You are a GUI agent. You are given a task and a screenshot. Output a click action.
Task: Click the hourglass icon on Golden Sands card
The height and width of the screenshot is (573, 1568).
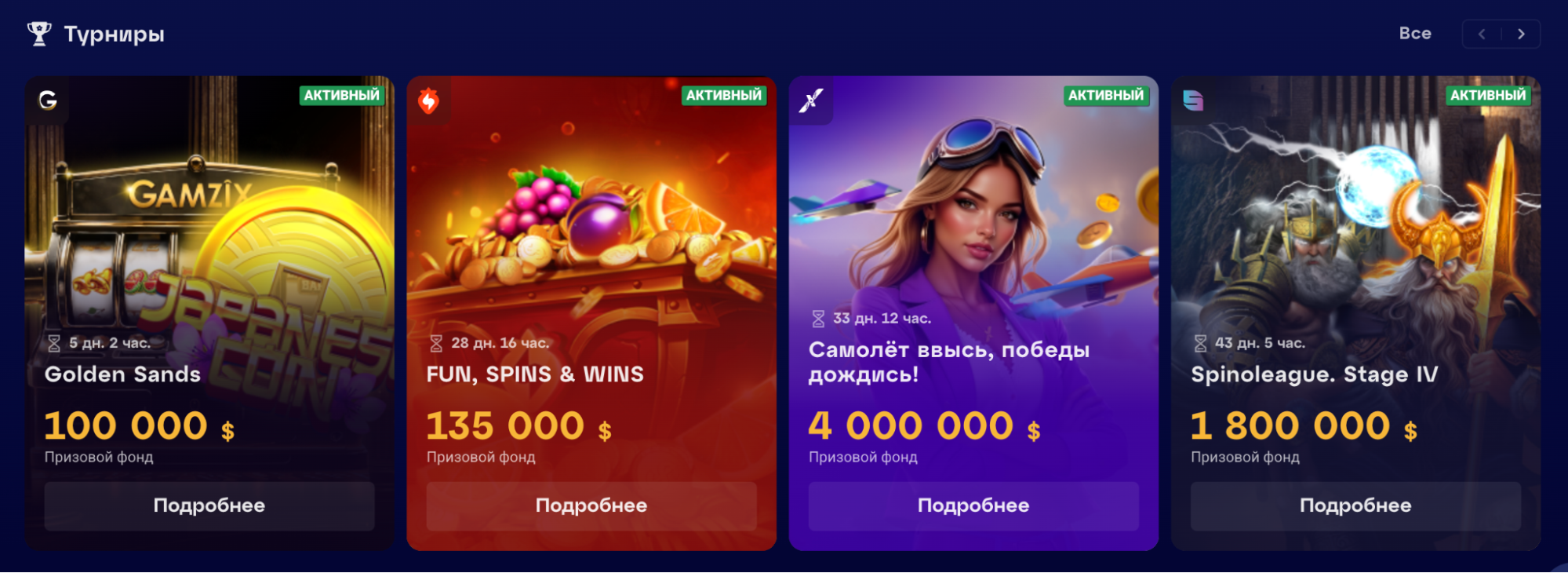(x=54, y=343)
